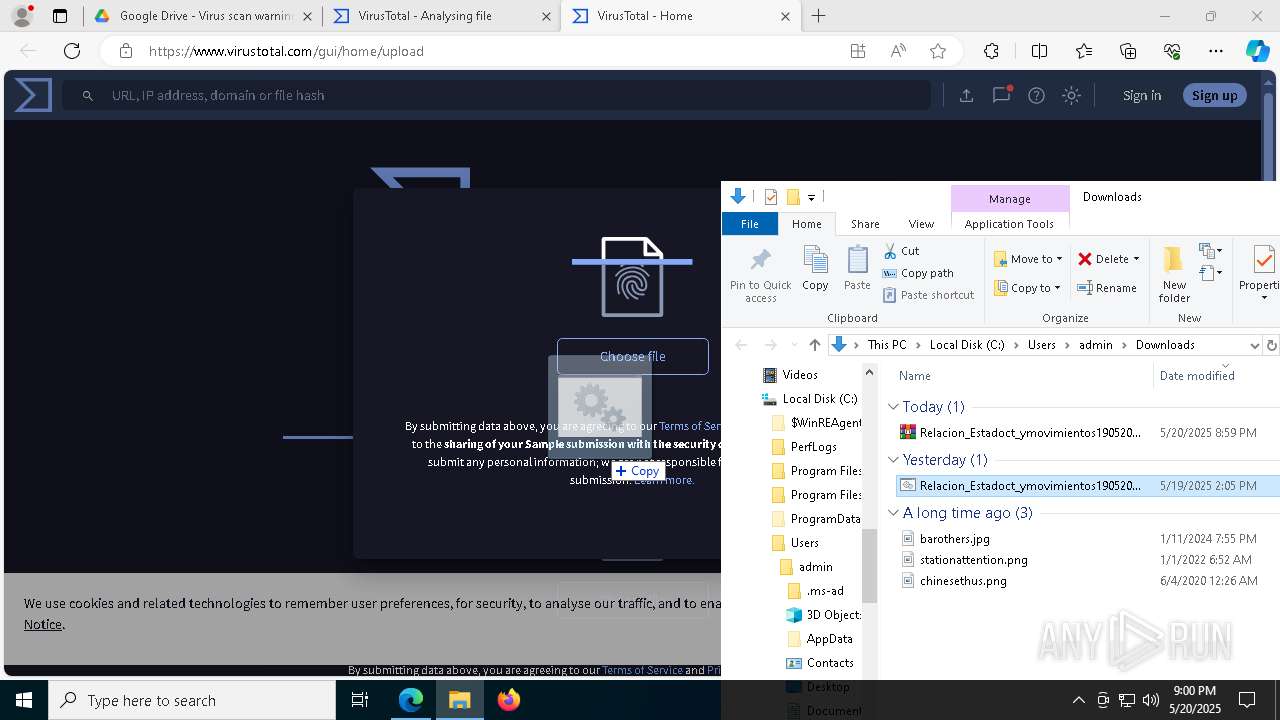This screenshot has height=720, width=1280.
Task: Open the Quick Access Toolbar customize dropdown
Action: tap(811, 197)
